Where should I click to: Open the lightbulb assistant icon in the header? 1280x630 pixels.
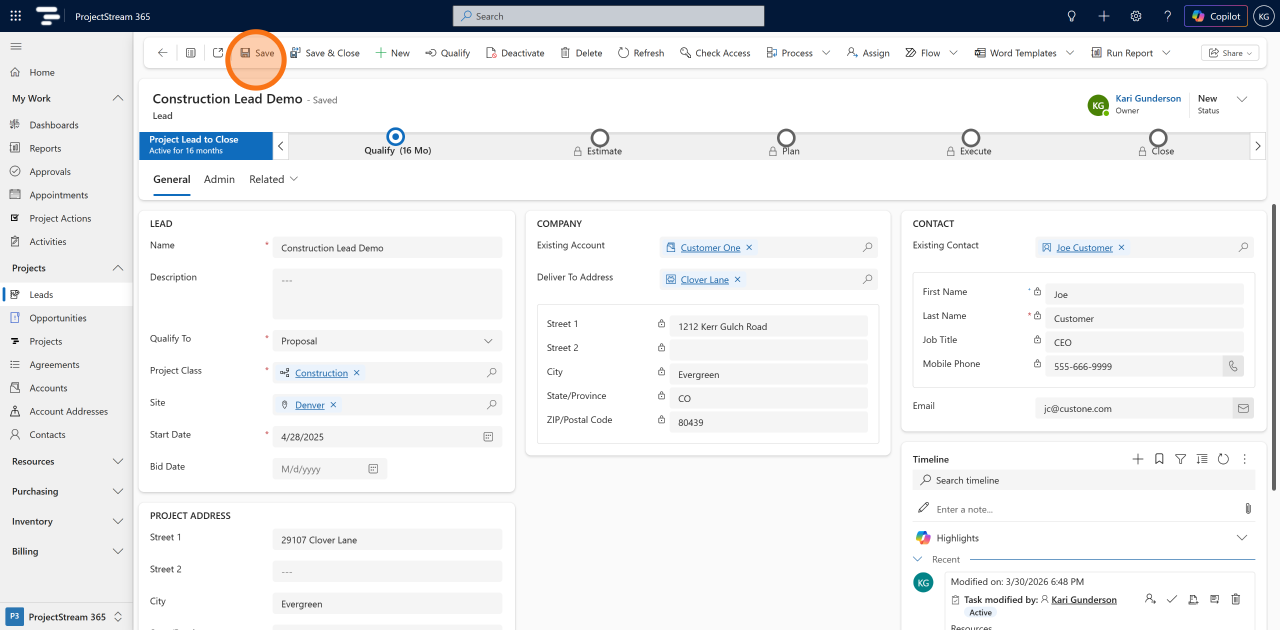pyautogui.click(x=1072, y=16)
